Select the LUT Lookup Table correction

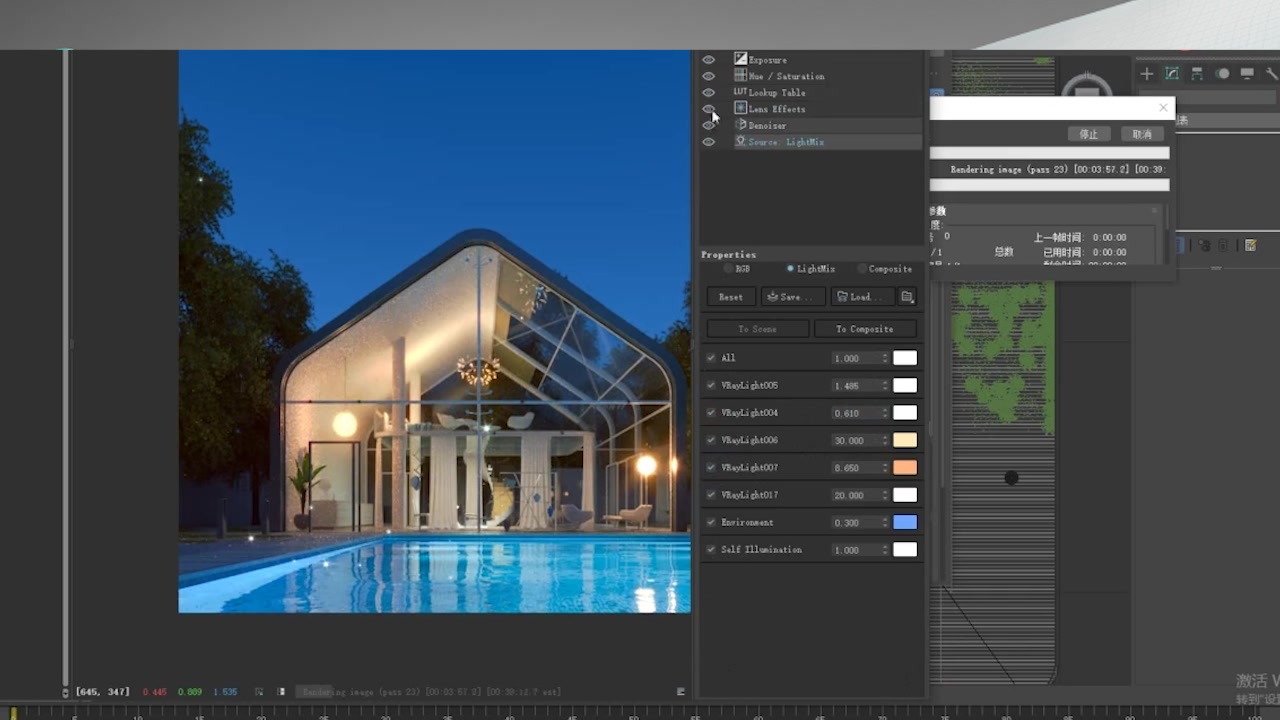click(x=740, y=92)
